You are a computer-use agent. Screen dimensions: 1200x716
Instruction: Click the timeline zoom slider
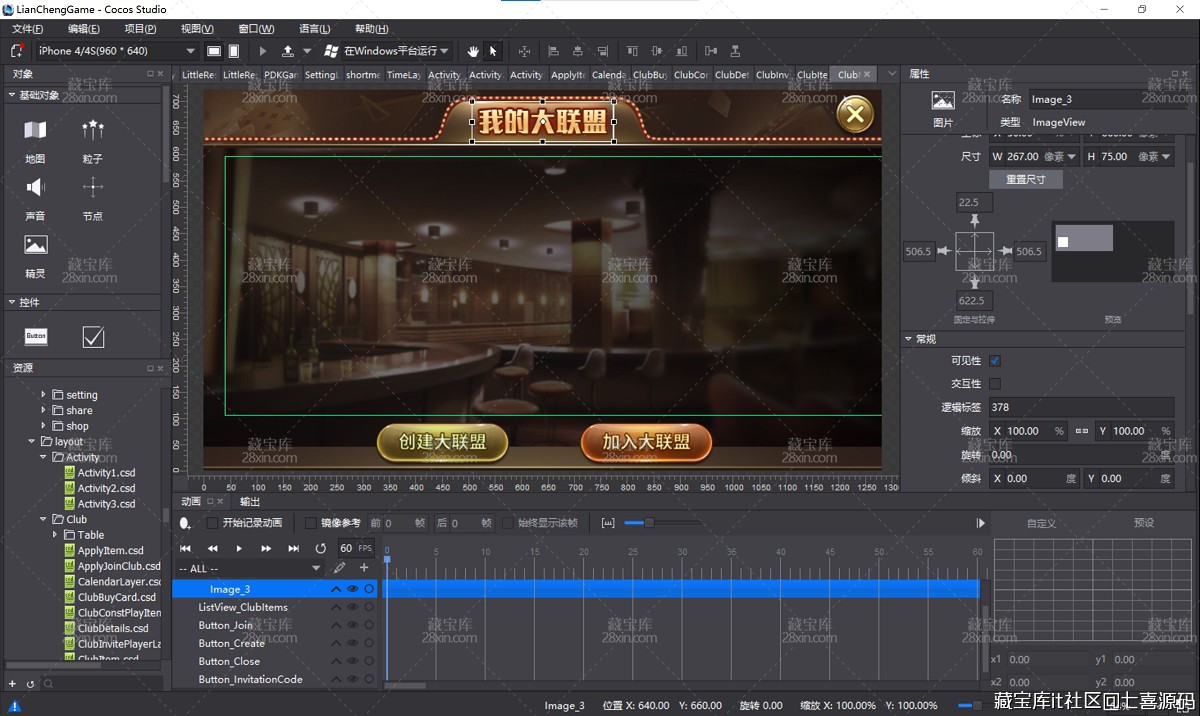point(648,523)
